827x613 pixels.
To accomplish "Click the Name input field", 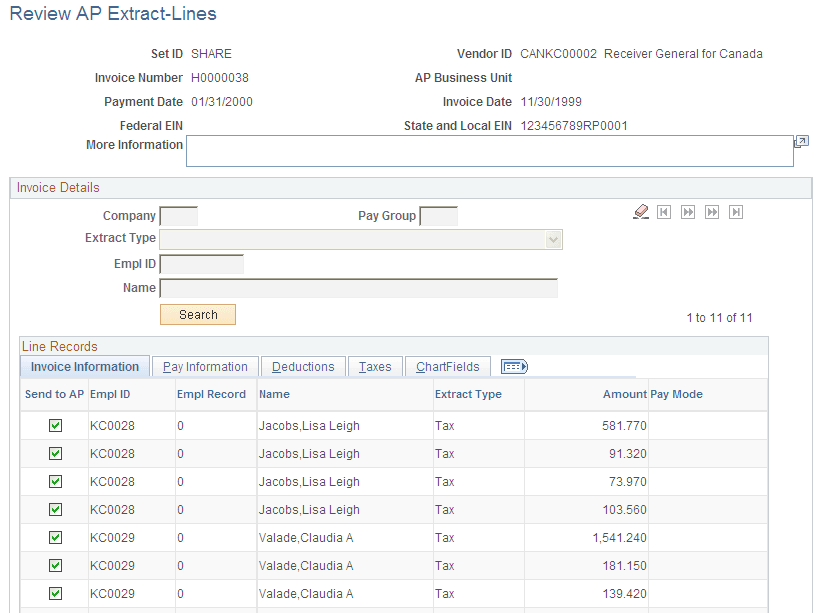I will point(359,289).
